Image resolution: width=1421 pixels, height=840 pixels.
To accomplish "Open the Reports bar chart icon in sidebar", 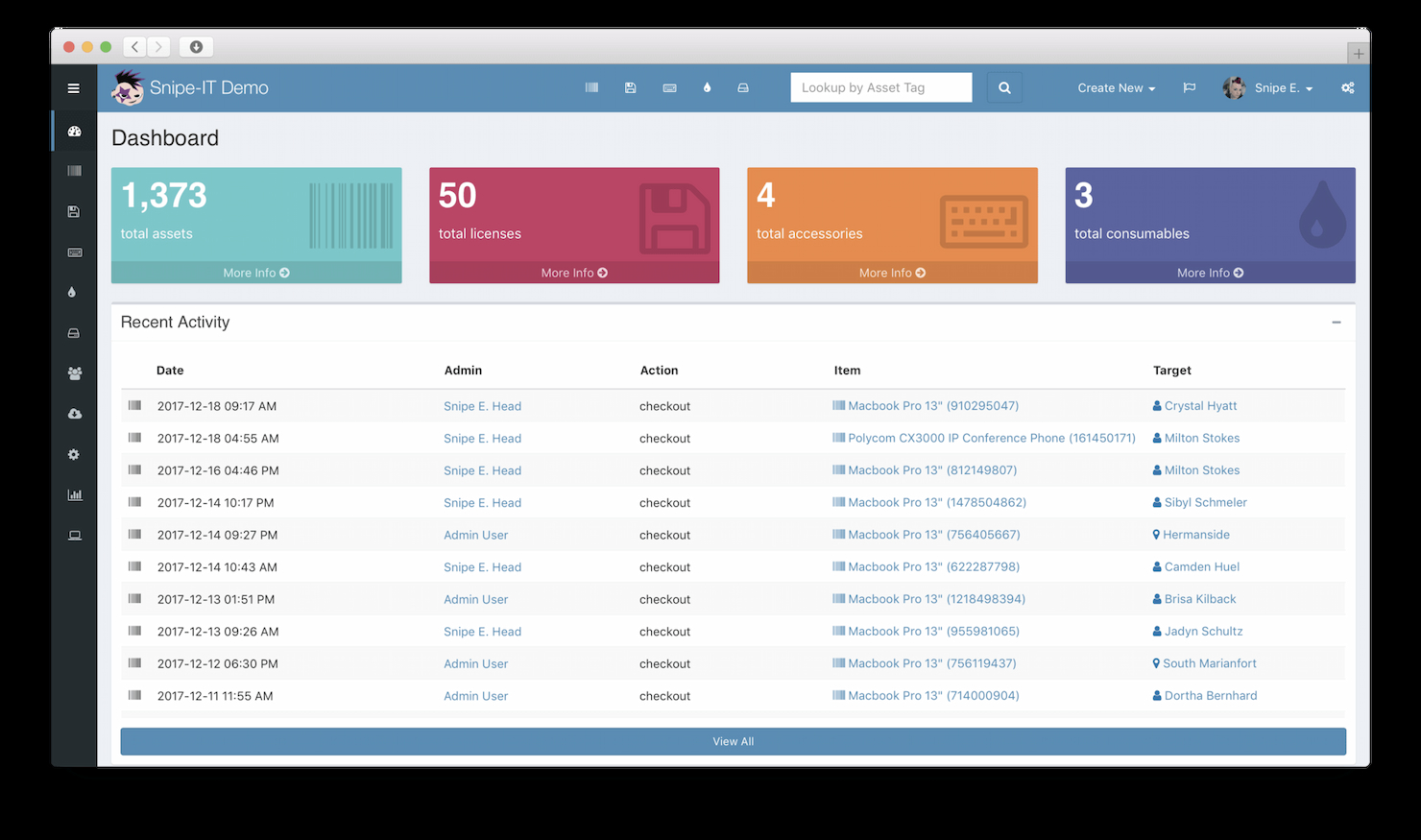I will pyautogui.click(x=74, y=494).
